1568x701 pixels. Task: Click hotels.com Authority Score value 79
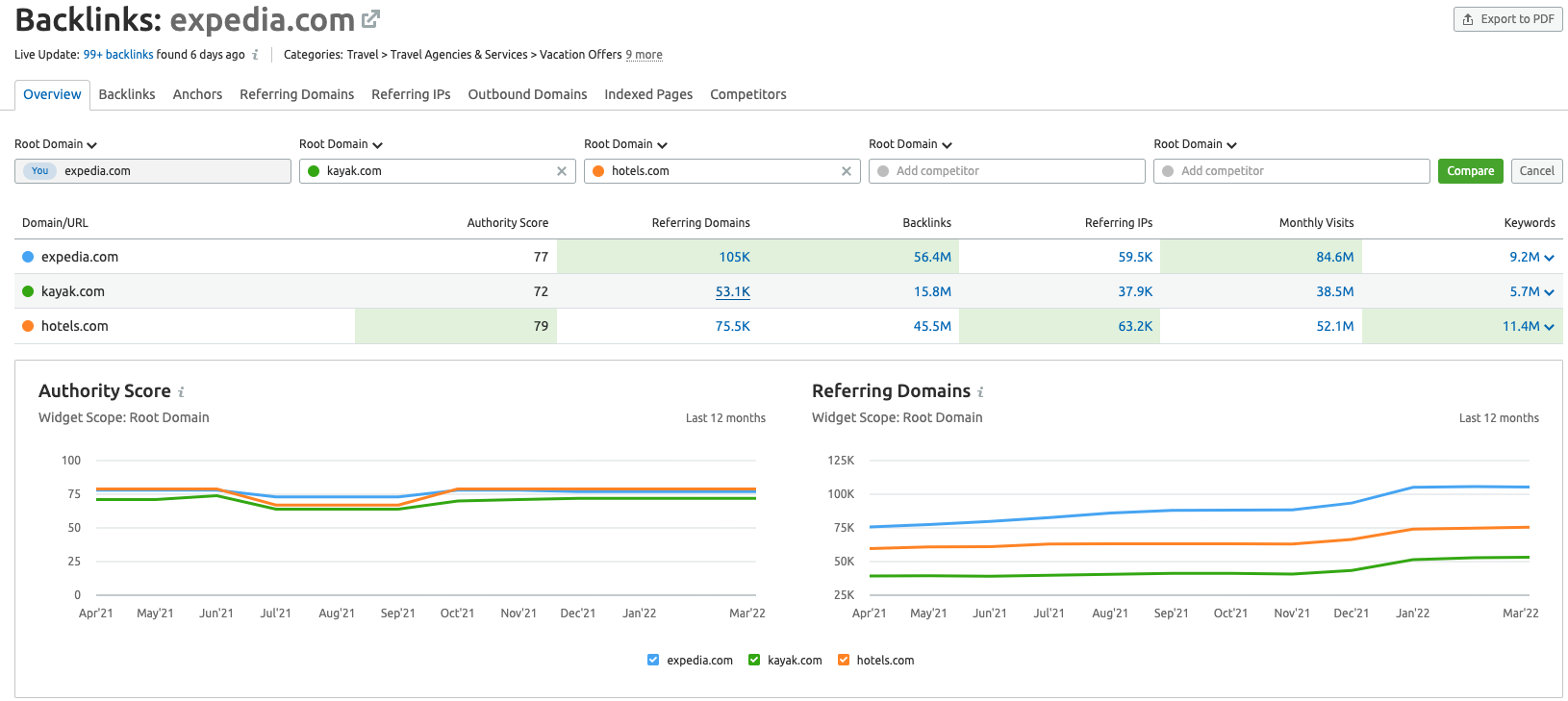(x=541, y=326)
